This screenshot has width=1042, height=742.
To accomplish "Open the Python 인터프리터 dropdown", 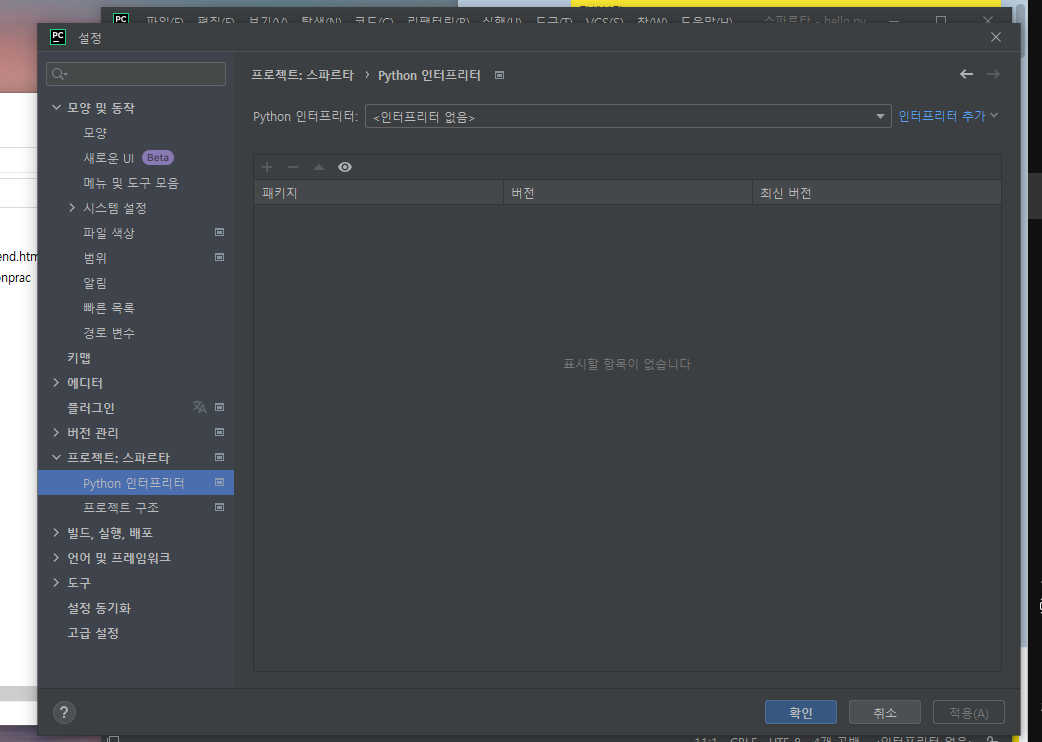I will tap(628, 116).
